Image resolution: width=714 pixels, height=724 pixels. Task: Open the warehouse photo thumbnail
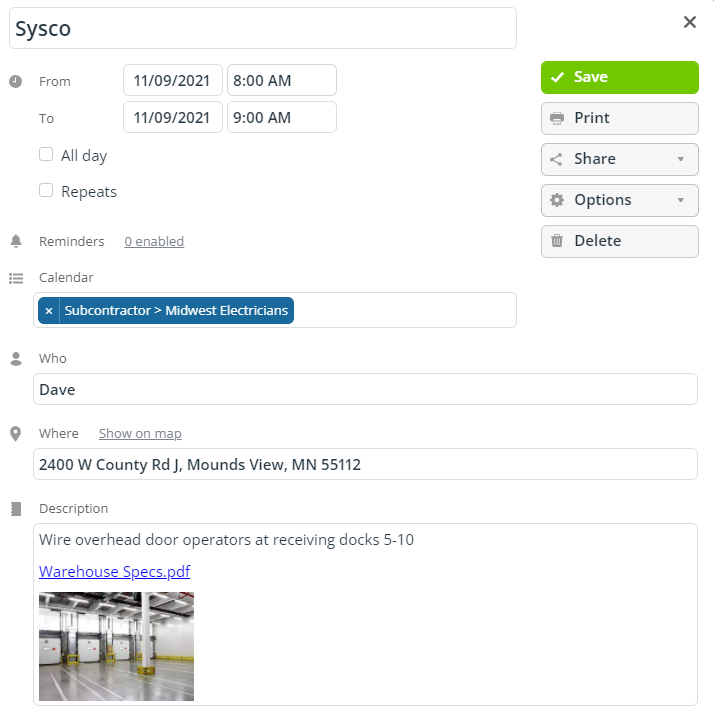point(116,646)
